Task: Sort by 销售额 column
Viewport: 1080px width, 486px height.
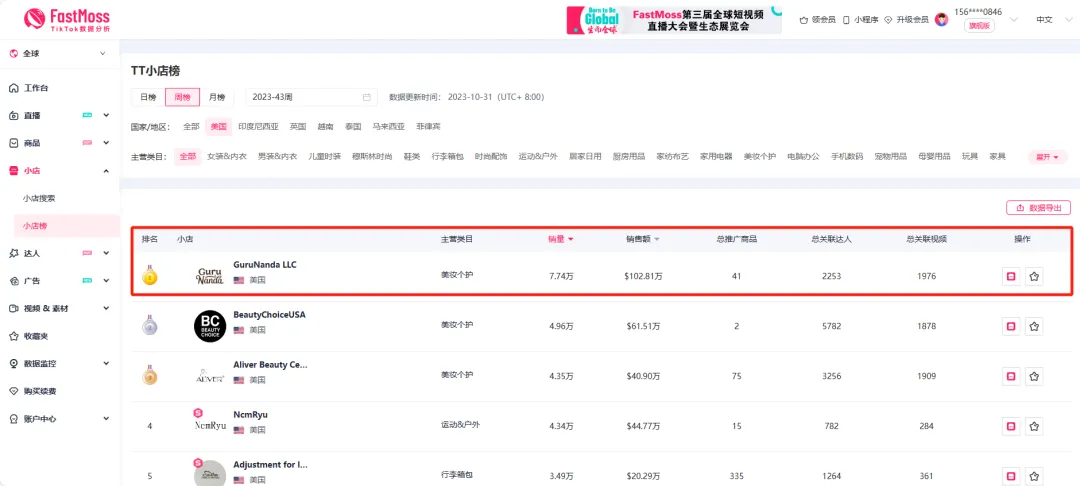Action: click(643, 239)
